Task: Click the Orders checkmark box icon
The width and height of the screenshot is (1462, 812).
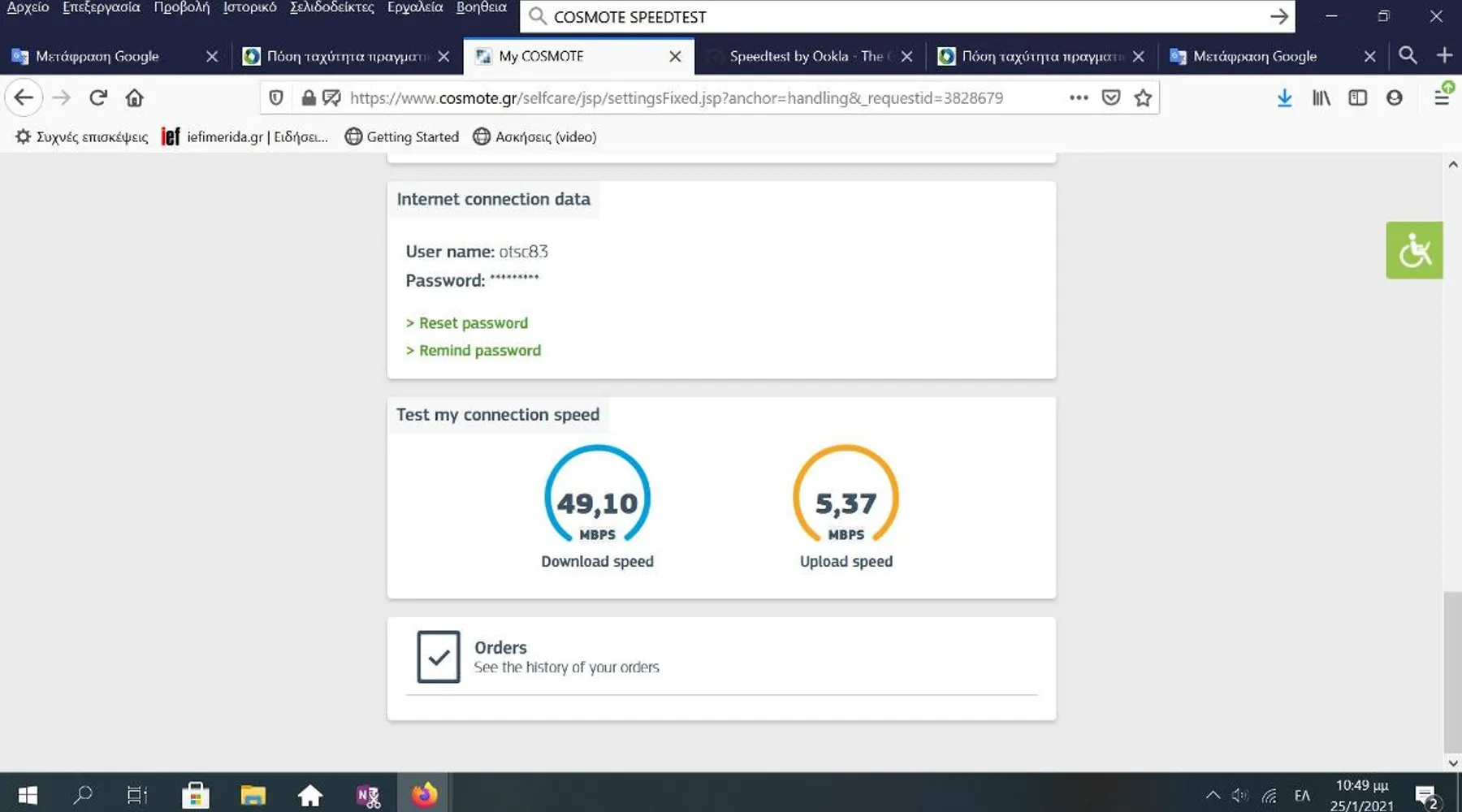Action: (439, 657)
